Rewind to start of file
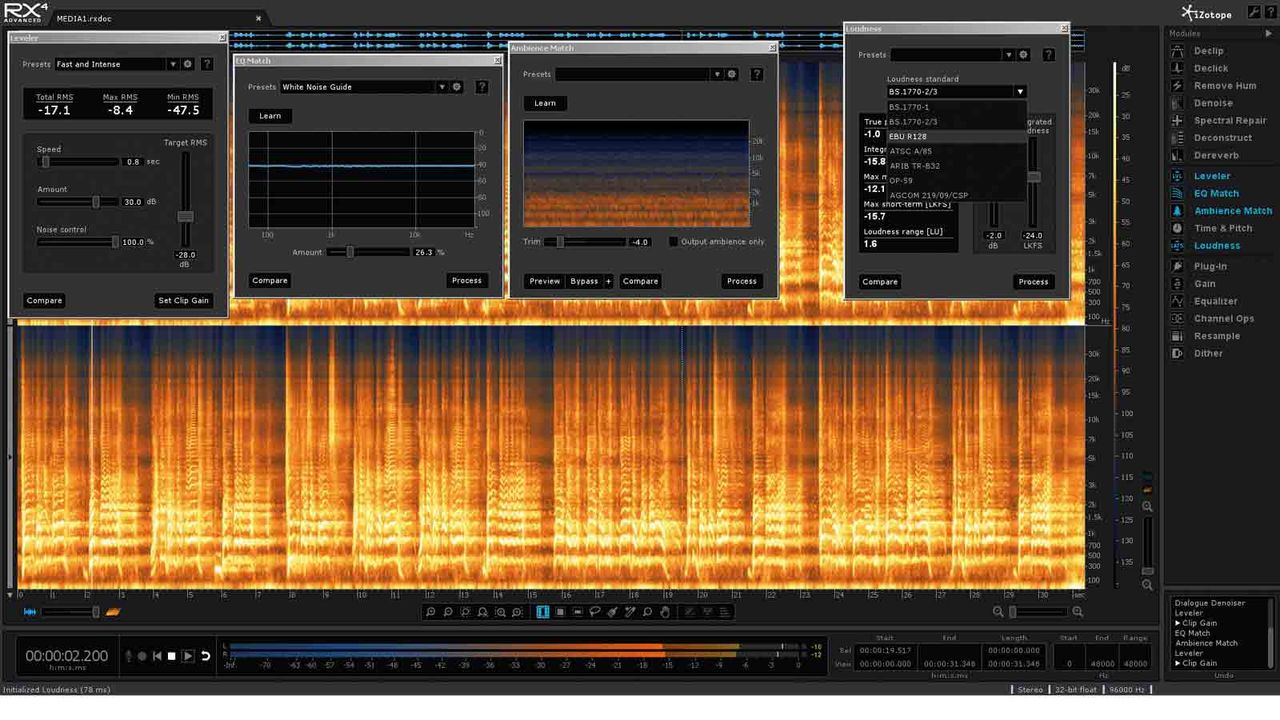 point(157,656)
